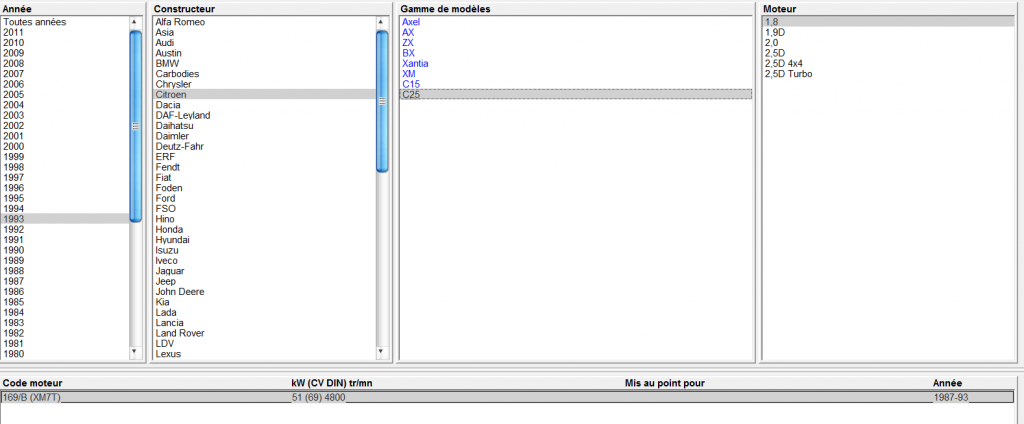Pick Hyundai from manufacturer list
The height and width of the screenshot is (424, 1024).
tap(172, 240)
